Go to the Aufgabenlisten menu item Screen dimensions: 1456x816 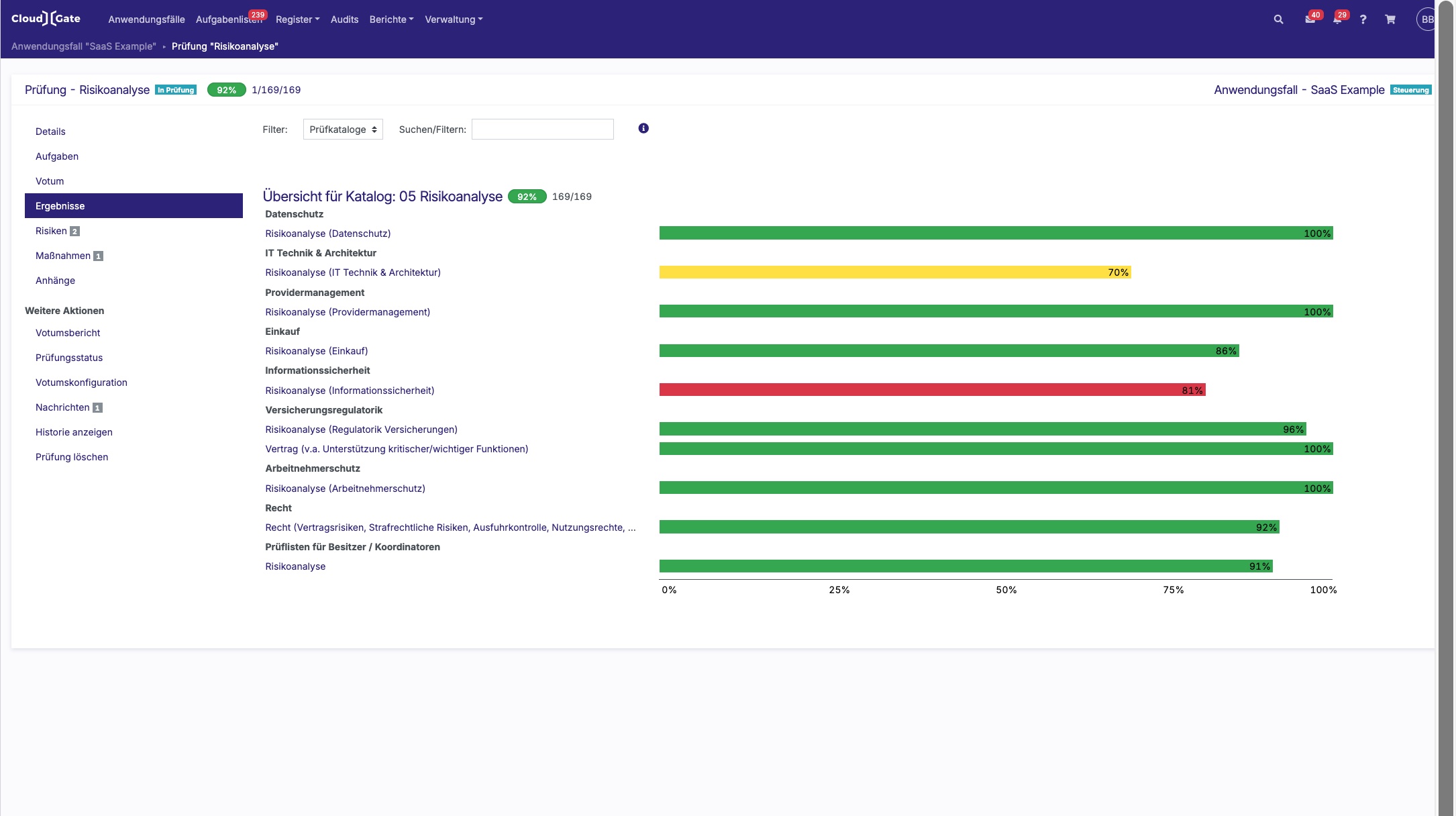228,19
